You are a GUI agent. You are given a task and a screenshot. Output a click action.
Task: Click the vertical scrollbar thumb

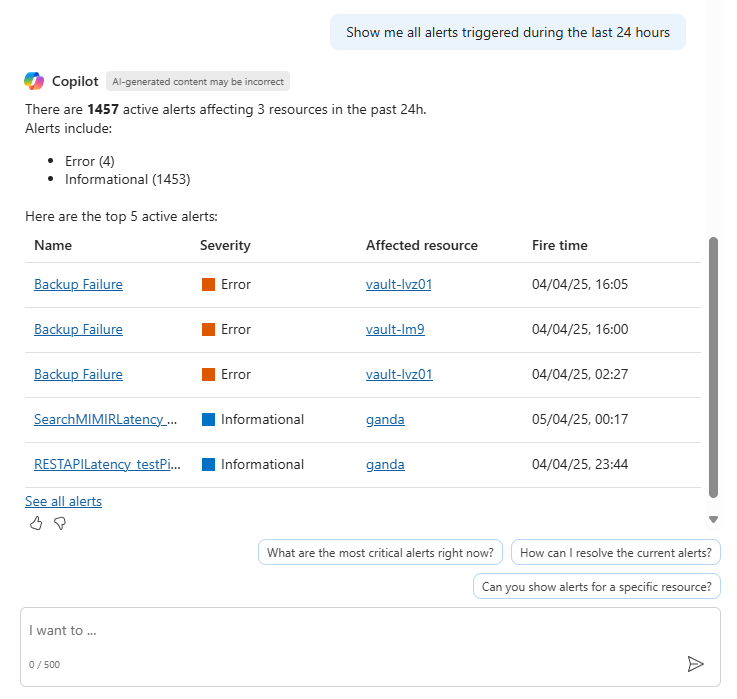713,367
